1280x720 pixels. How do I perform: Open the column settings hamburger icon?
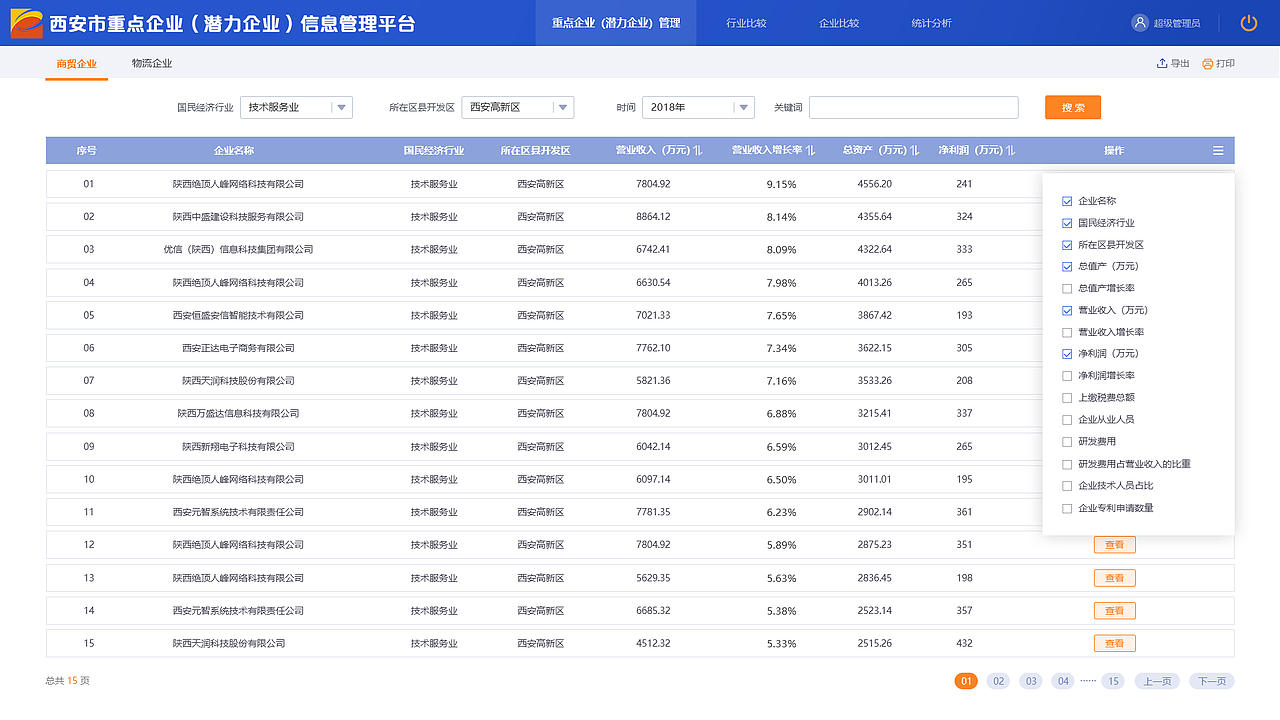[x=1218, y=150]
